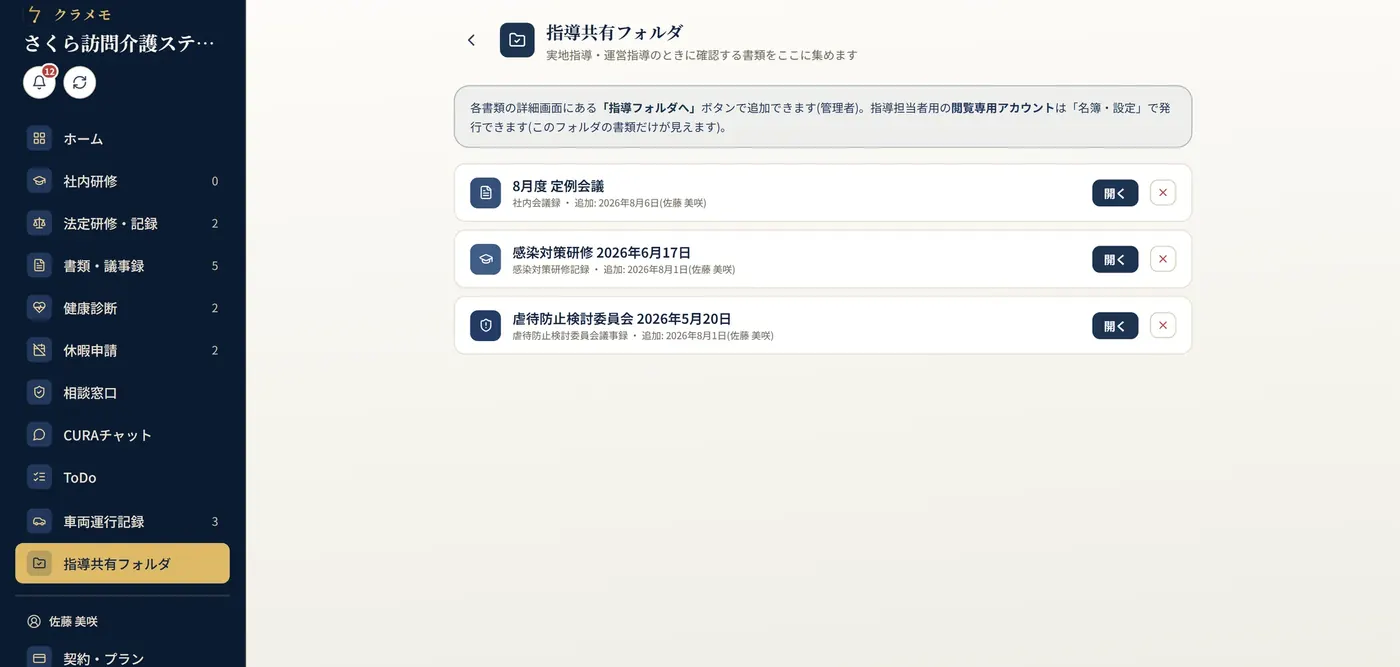Click the 社内研修 count badge 0
Screen dimensions: 1400x667
point(215,181)
